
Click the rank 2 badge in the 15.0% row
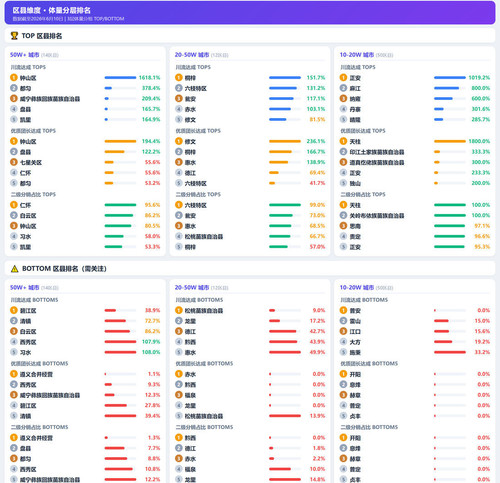pos(343,321)
